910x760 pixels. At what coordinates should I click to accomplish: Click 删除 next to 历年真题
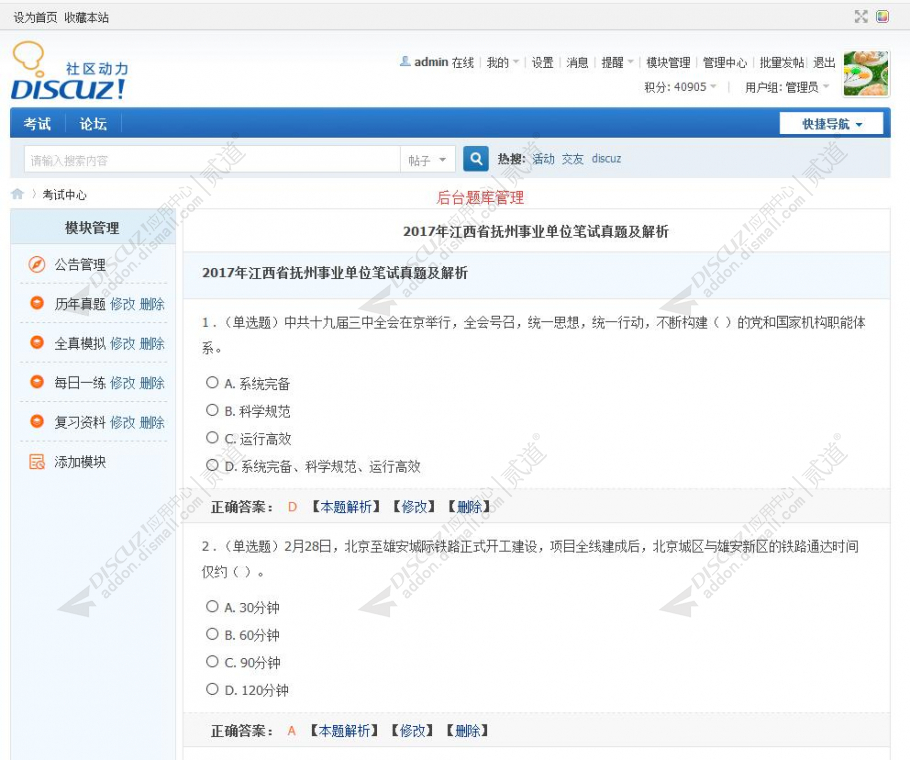pyautogui.click(x=152, y=304)
